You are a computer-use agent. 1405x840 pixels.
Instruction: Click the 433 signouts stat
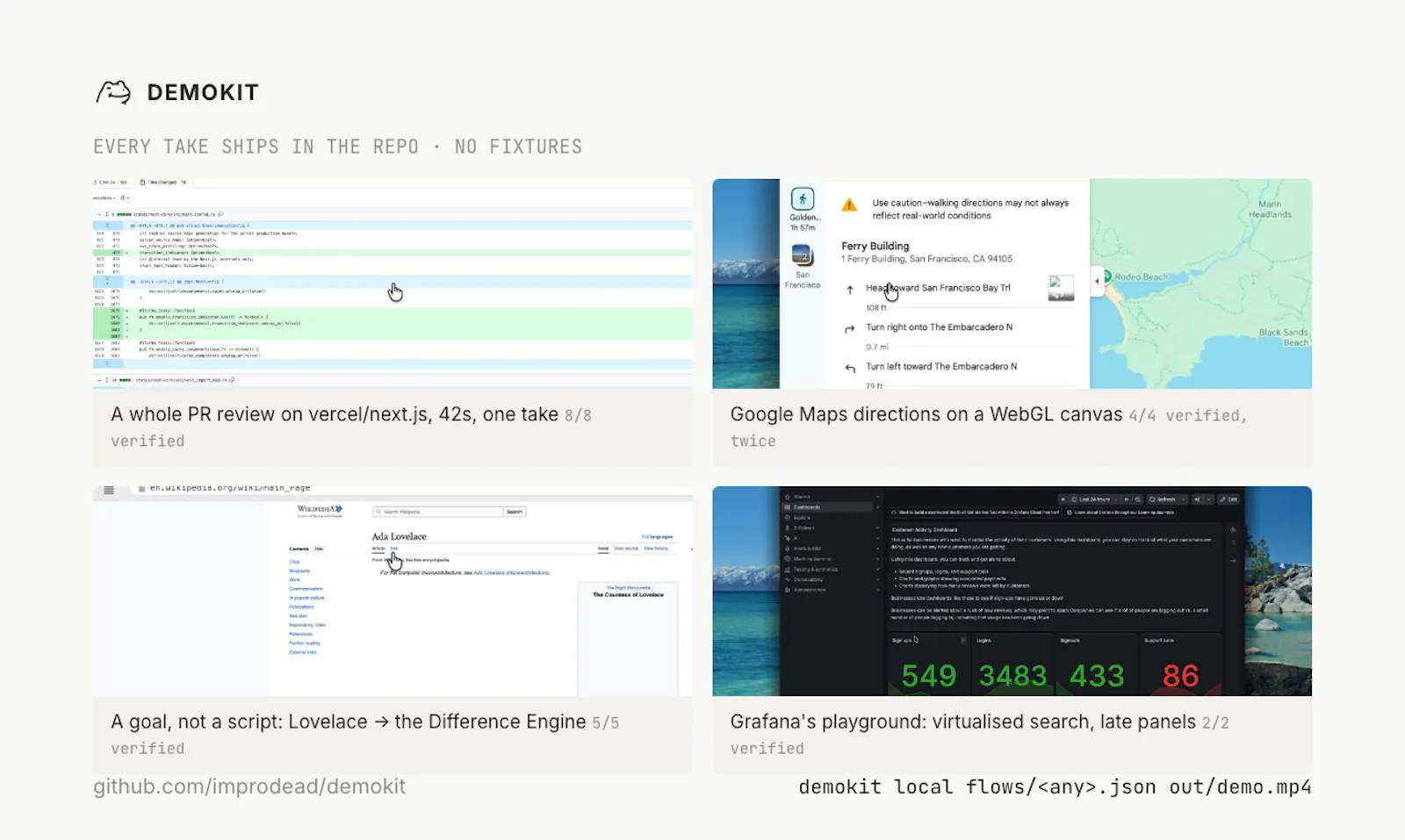[x=1097, y=675]
